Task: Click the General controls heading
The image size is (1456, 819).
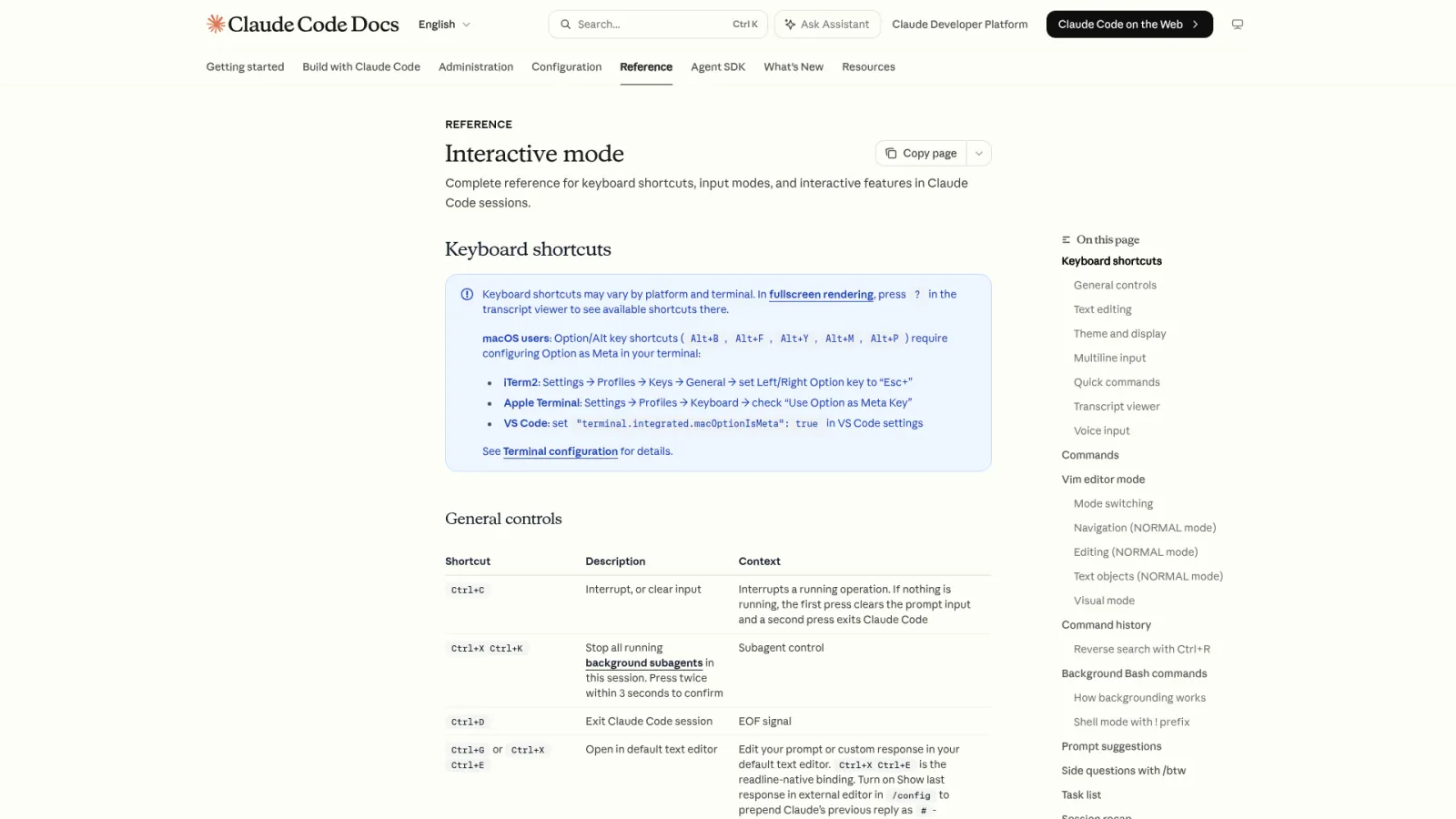Action: (503, 519)
